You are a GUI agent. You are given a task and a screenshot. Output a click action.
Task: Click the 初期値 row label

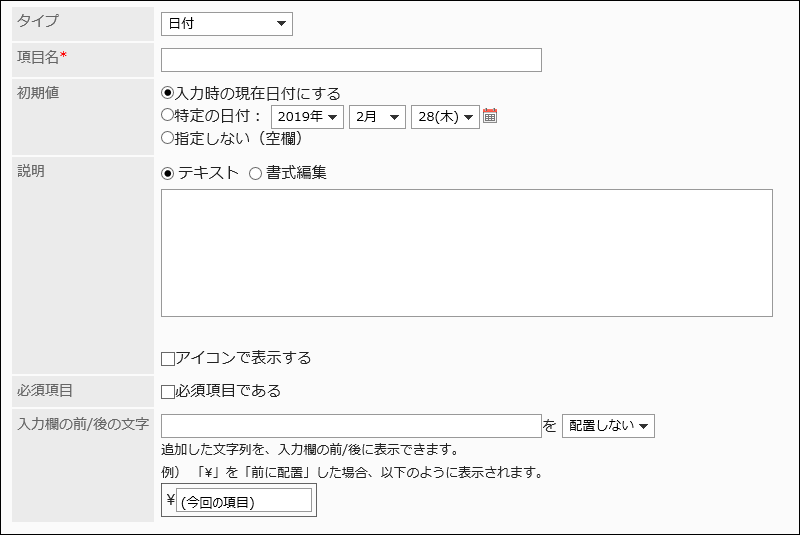(38, 93)
